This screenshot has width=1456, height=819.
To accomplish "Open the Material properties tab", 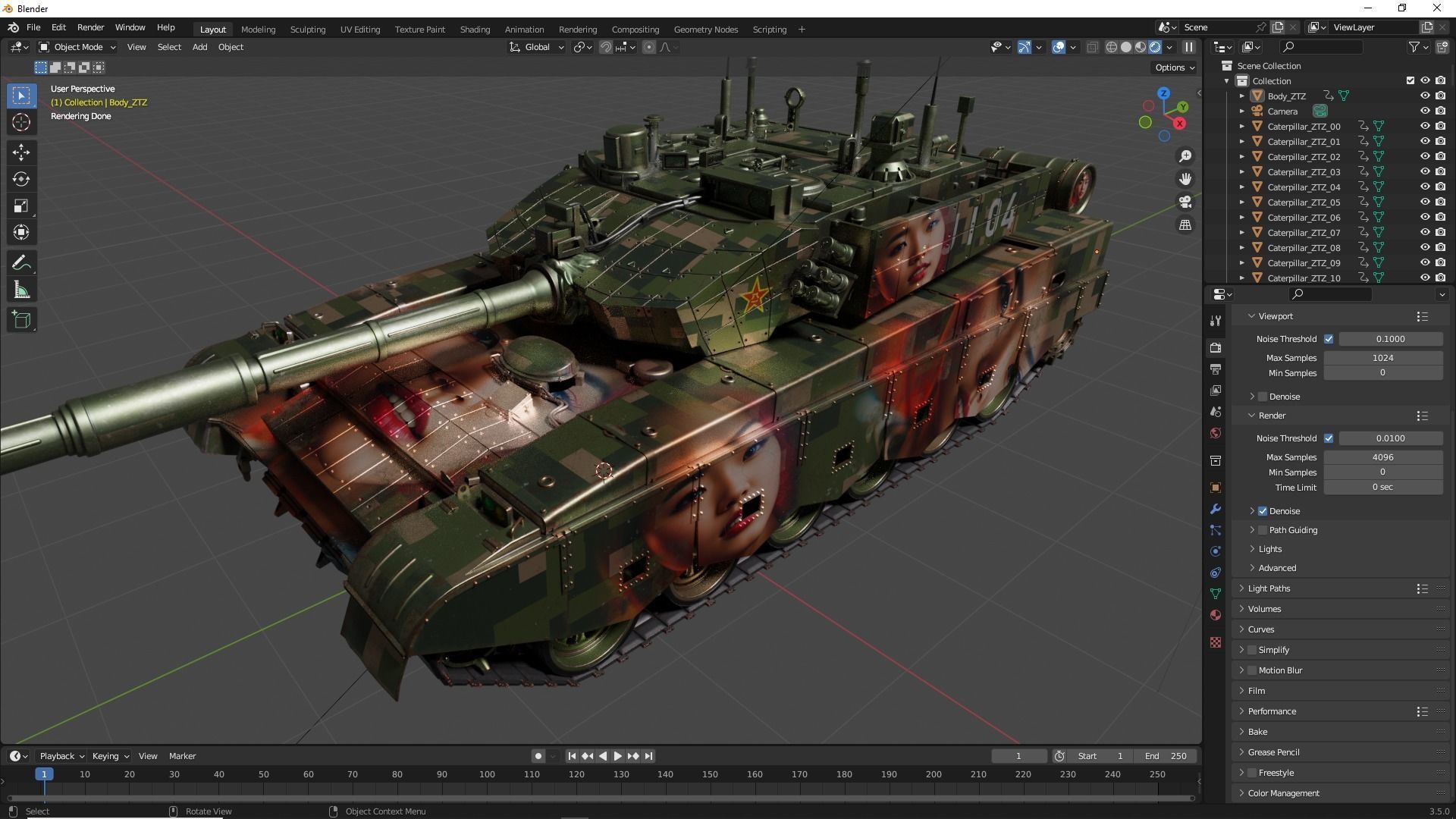I will coord(1216,615).
